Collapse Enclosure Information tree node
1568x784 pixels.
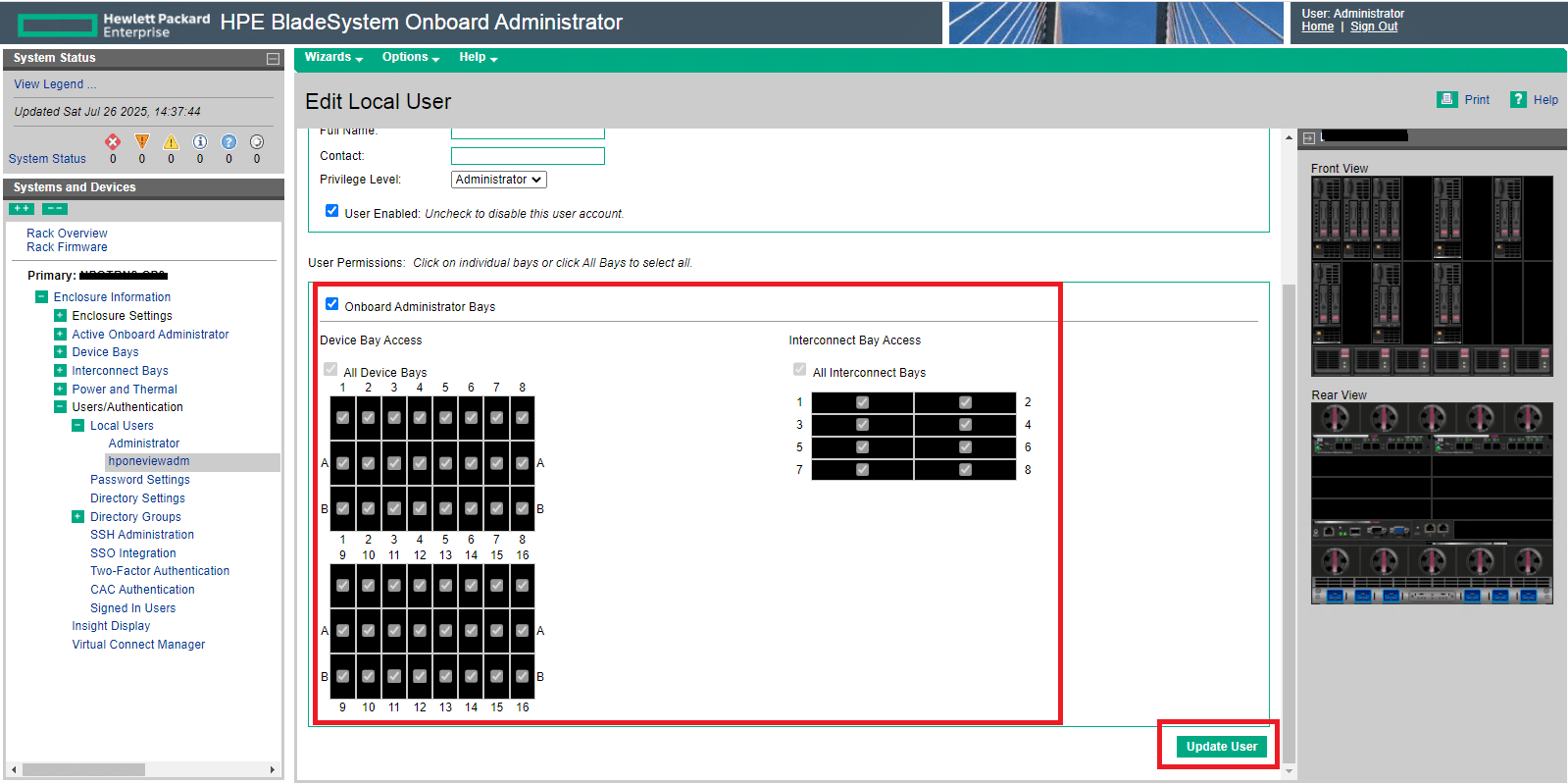point(41,297)
